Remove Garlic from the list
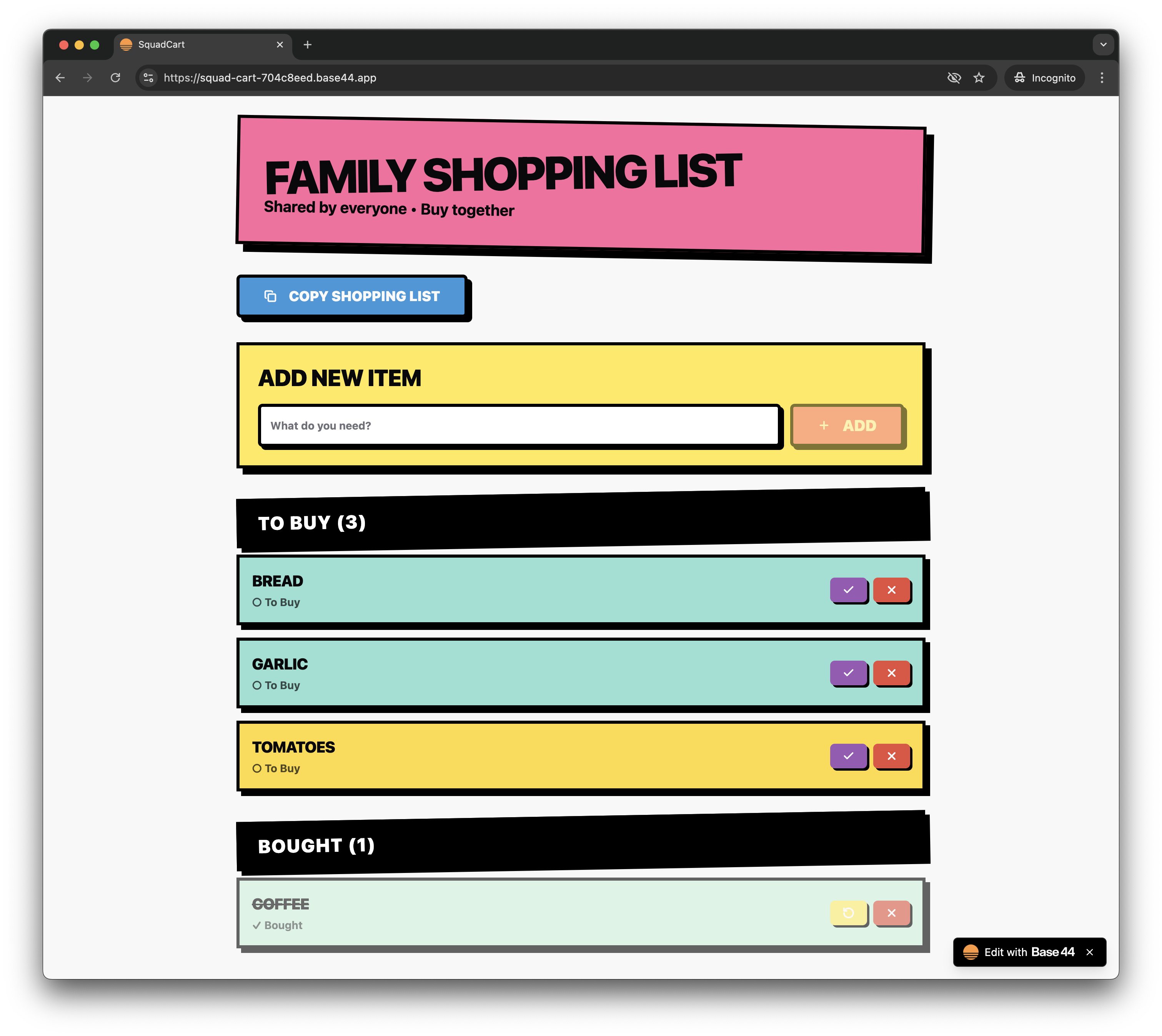The width and height of the screenshot is (1162, 1036). [891, 673]
